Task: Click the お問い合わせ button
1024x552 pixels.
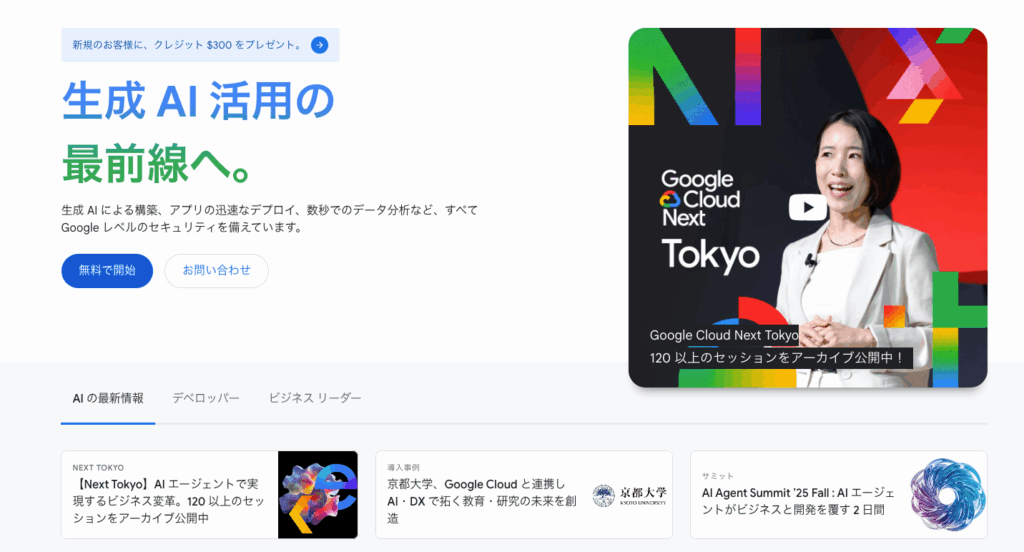Action: tap(216, 270)
